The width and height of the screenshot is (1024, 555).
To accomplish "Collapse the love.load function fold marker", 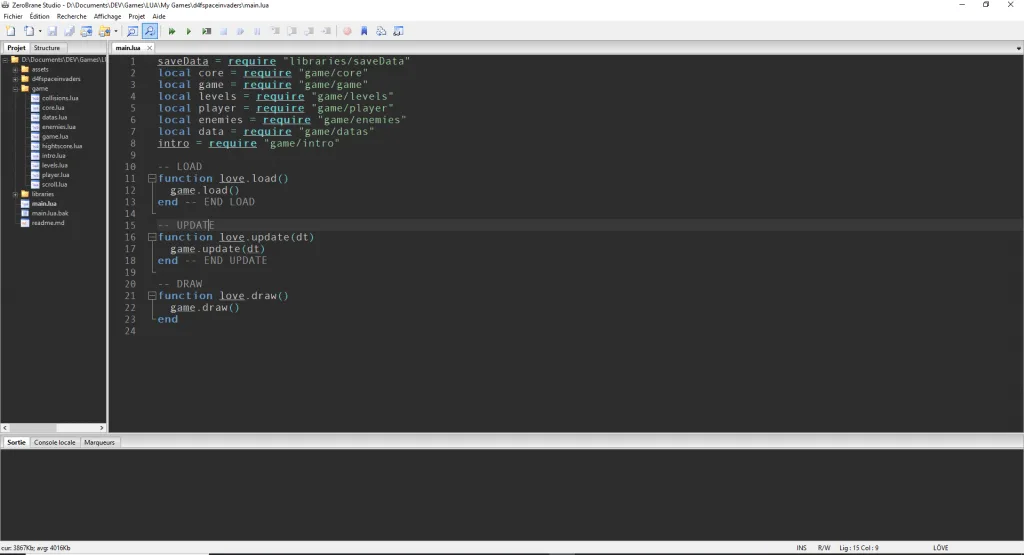I will [152, 179].
